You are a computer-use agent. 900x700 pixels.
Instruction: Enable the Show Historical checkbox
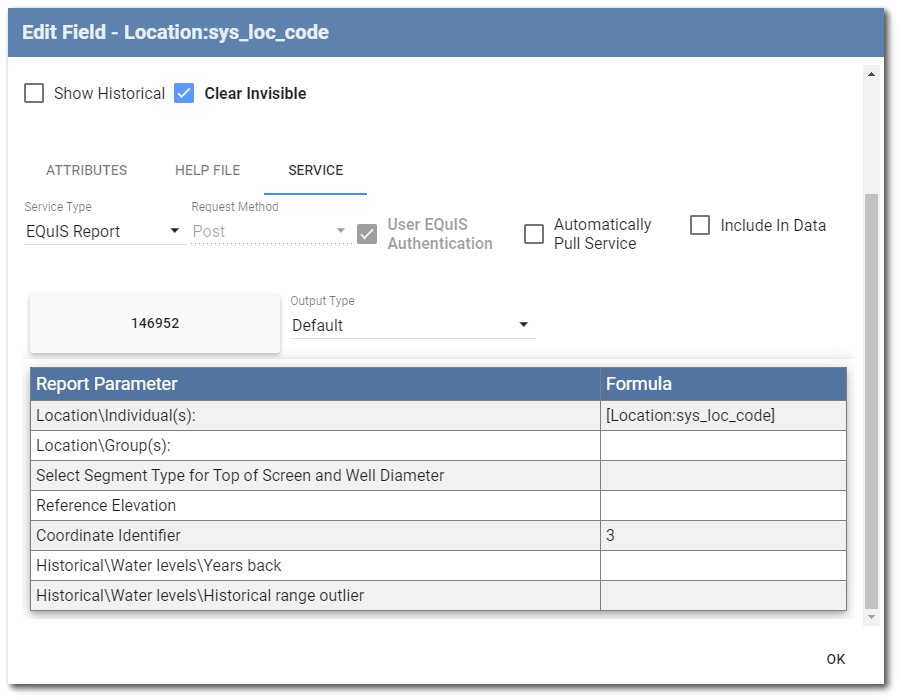coord(34,93)
